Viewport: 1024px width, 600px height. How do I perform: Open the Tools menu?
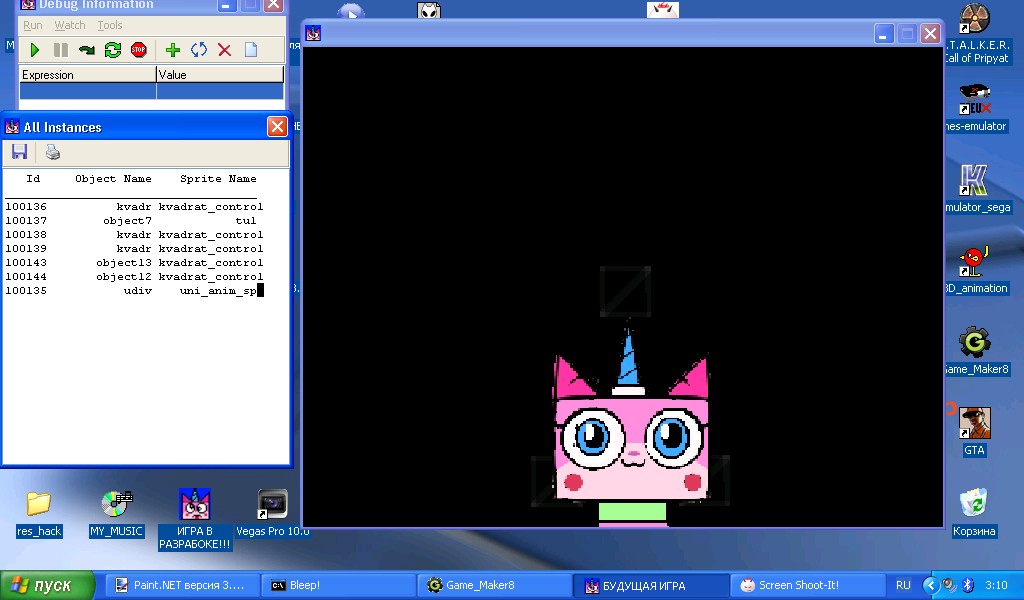pos(110,25)
